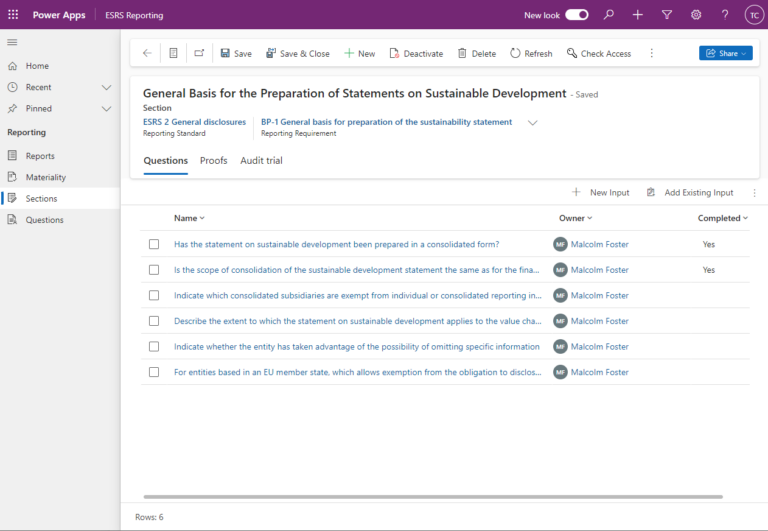Go back using the back arrow
The width and height of the screenshot is (768, 531).
coord(147,53)
